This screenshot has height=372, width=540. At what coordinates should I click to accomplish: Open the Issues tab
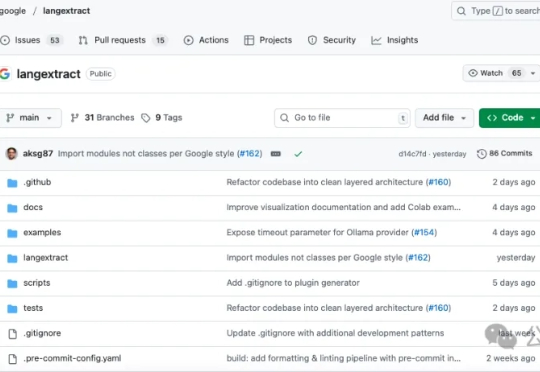click(32, 40)
